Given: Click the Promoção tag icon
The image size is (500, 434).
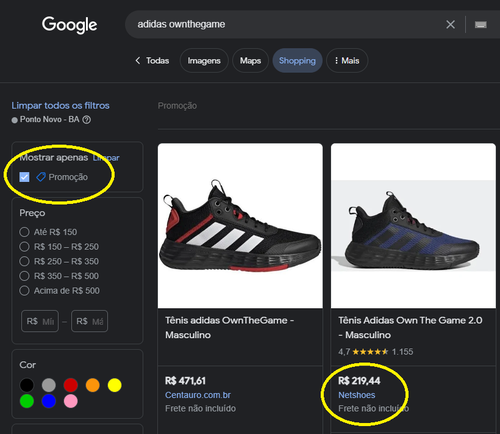Looking at the screenshot, I should pos(41,177).
